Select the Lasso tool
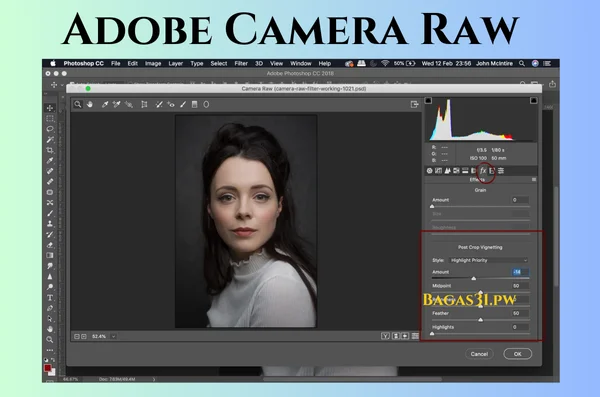This screenshot has width=600, height=397. tap(50, 129)
